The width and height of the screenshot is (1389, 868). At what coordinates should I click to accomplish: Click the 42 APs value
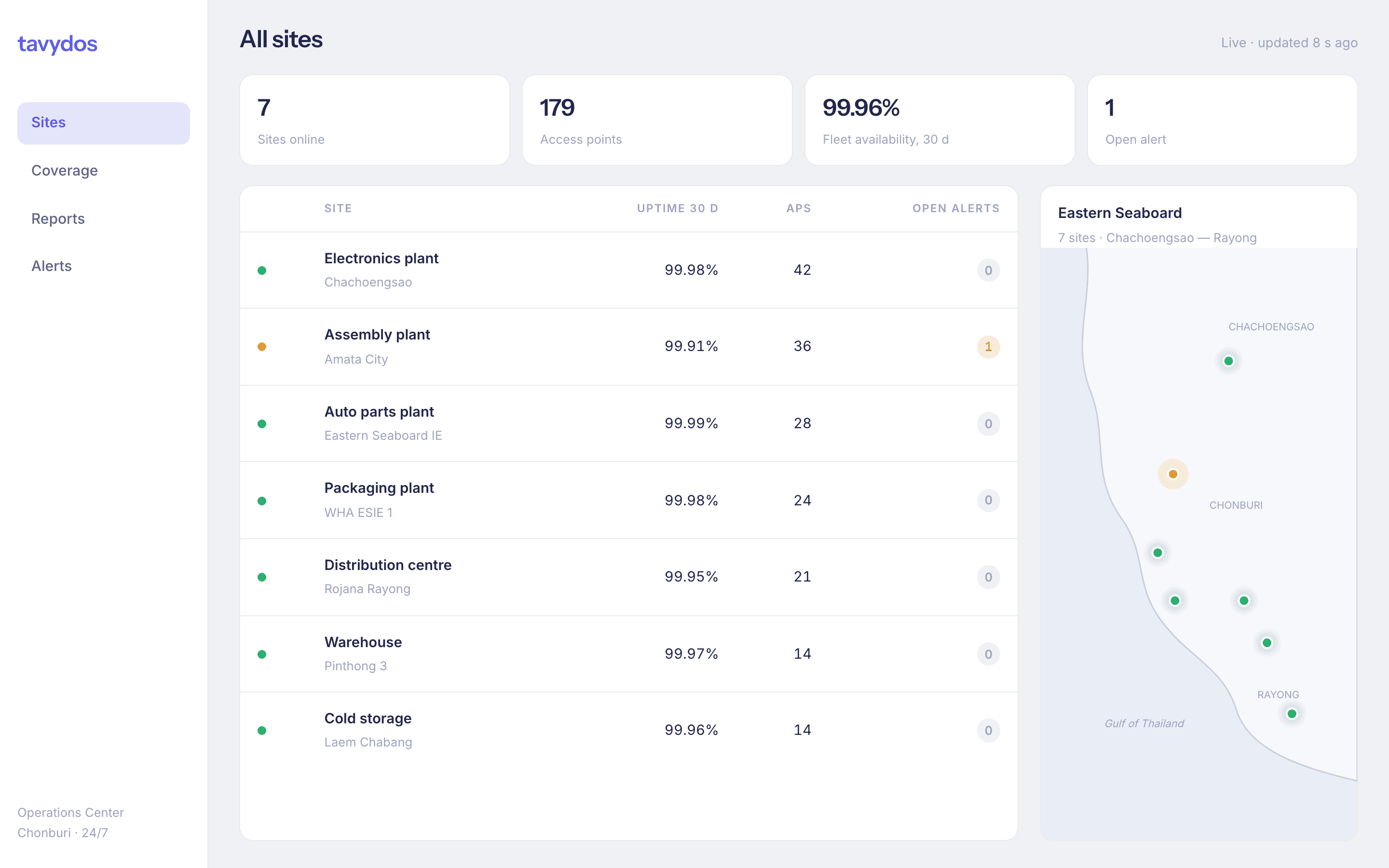803,270
